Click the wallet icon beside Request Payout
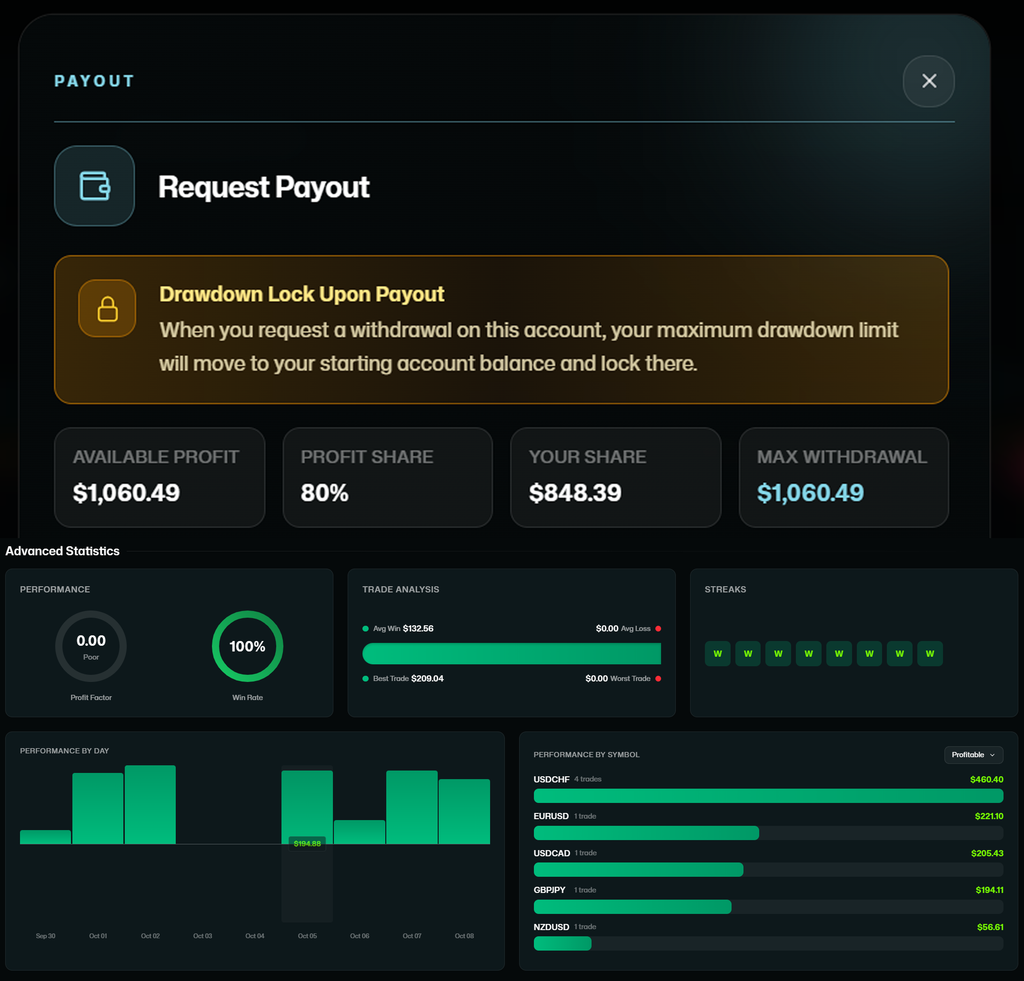The width and height of the screenshot is (1024, 981). pos(95,185)
